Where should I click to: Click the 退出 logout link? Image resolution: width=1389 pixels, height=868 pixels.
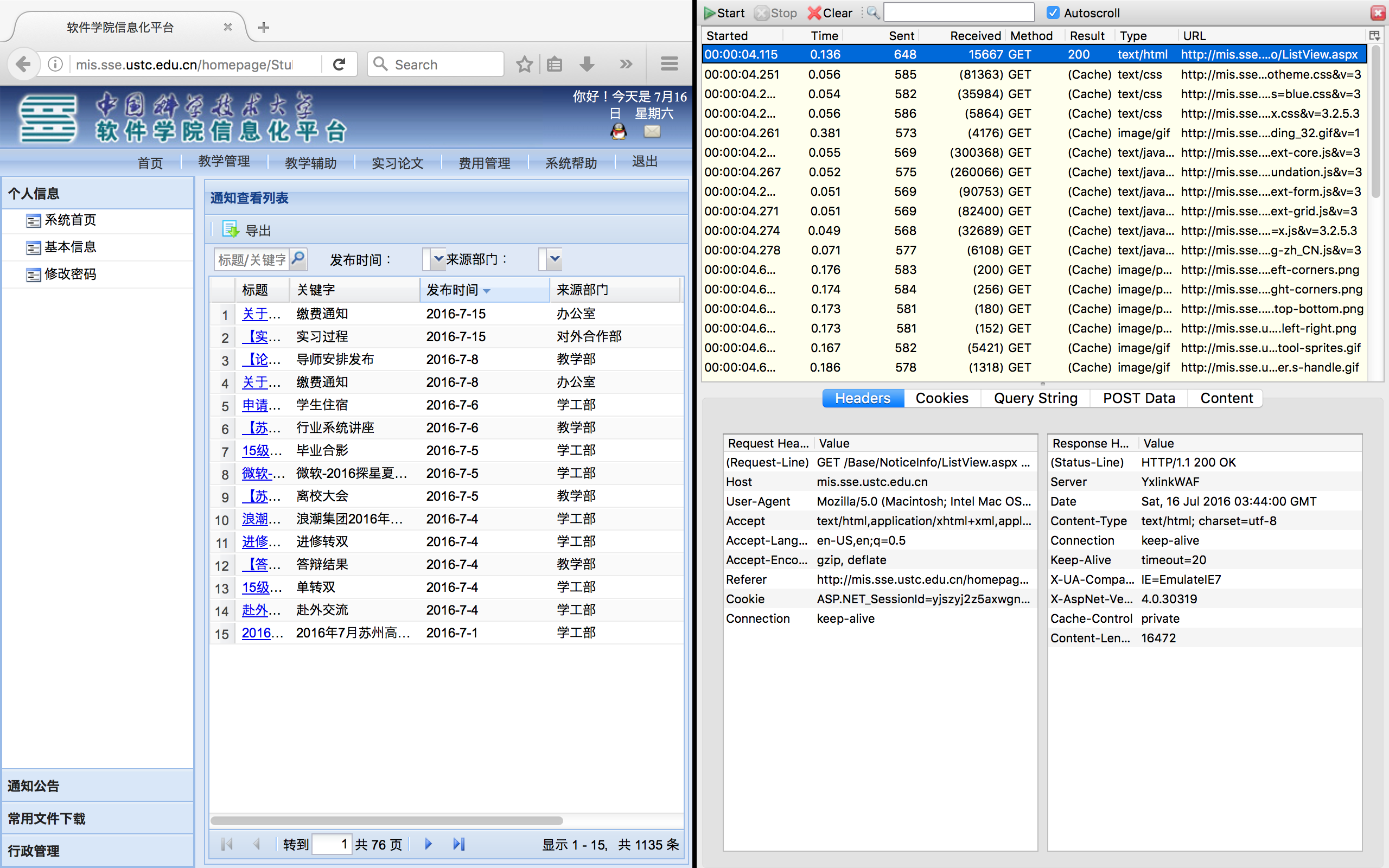[643, 162]
